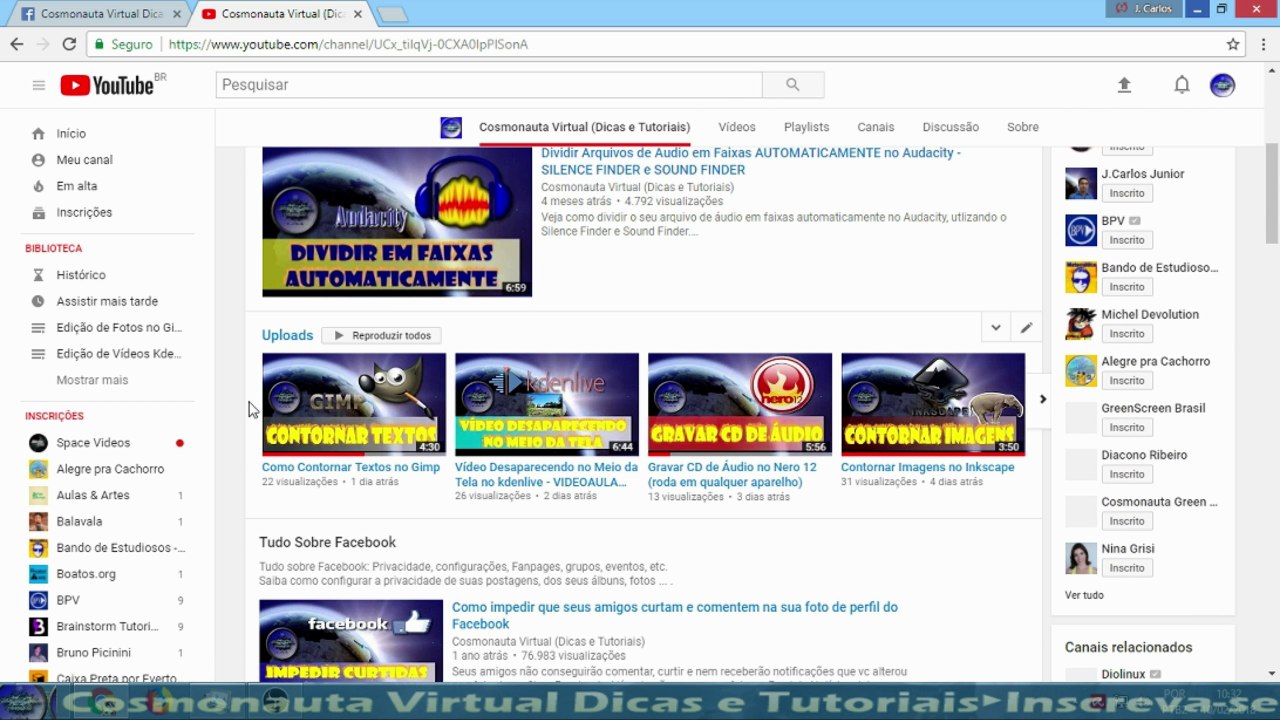Viewport: 1280px width, 720px height.
Task: Open the Discussão channel tab
Action: [x=951, y=127]
